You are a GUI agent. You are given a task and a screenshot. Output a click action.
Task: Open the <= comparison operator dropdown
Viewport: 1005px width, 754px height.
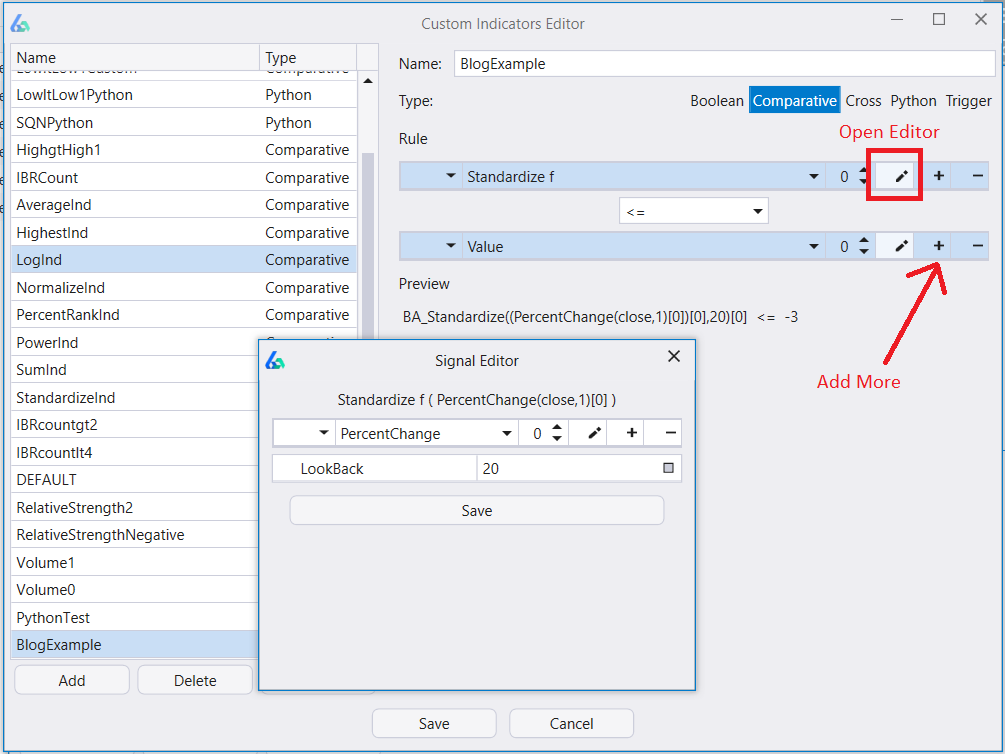tap(758, 211)
